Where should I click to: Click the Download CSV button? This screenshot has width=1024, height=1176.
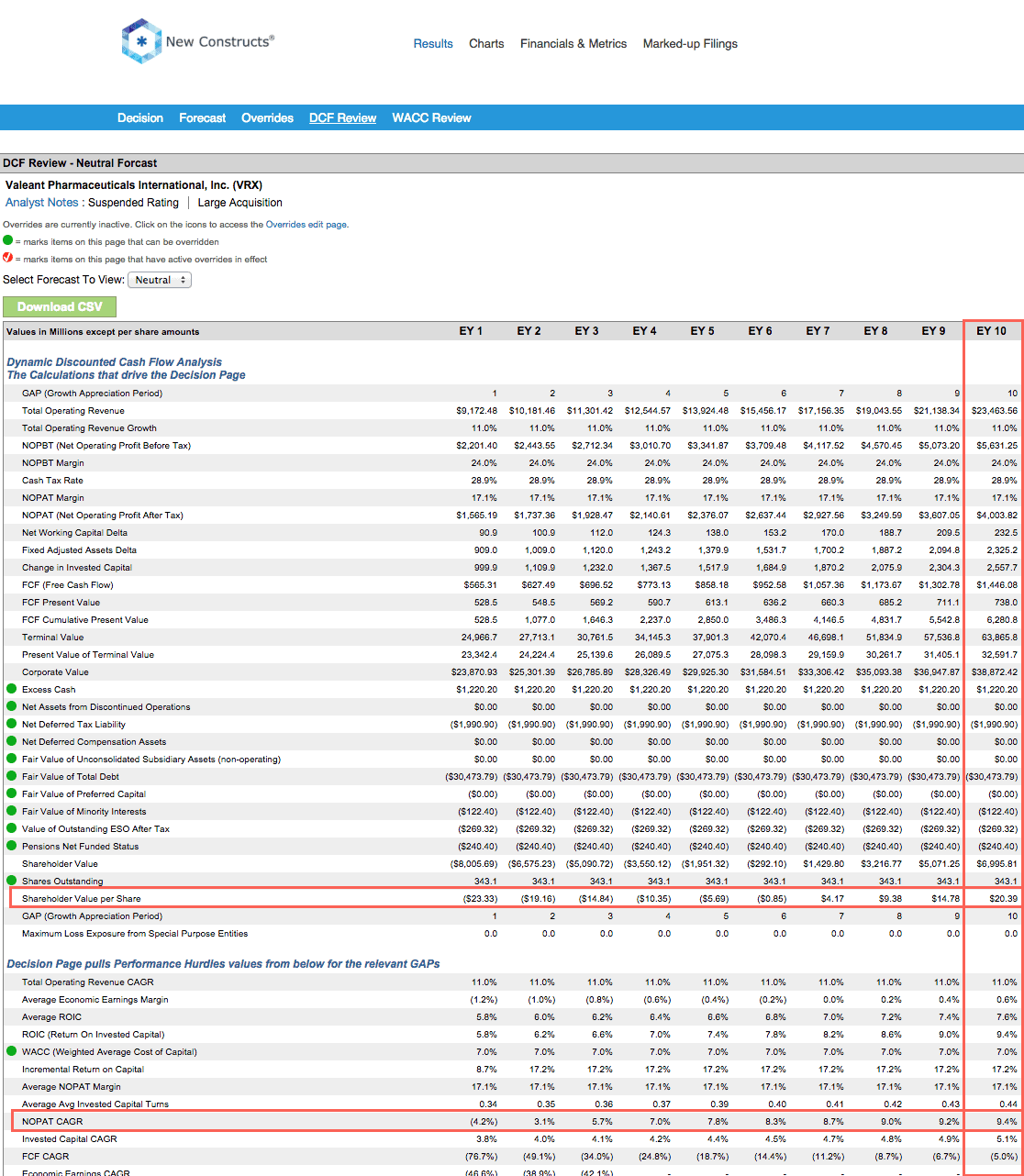point(60,306)
